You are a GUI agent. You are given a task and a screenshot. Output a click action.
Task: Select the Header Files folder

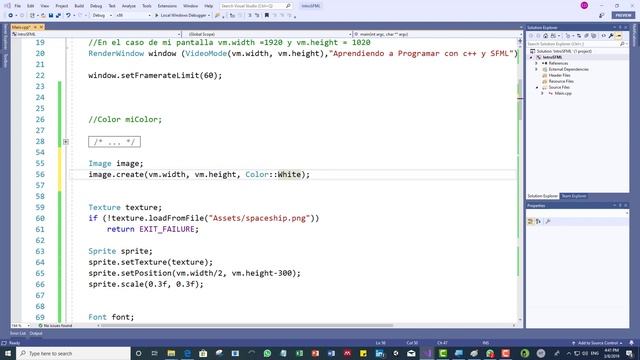pos(559,76)
